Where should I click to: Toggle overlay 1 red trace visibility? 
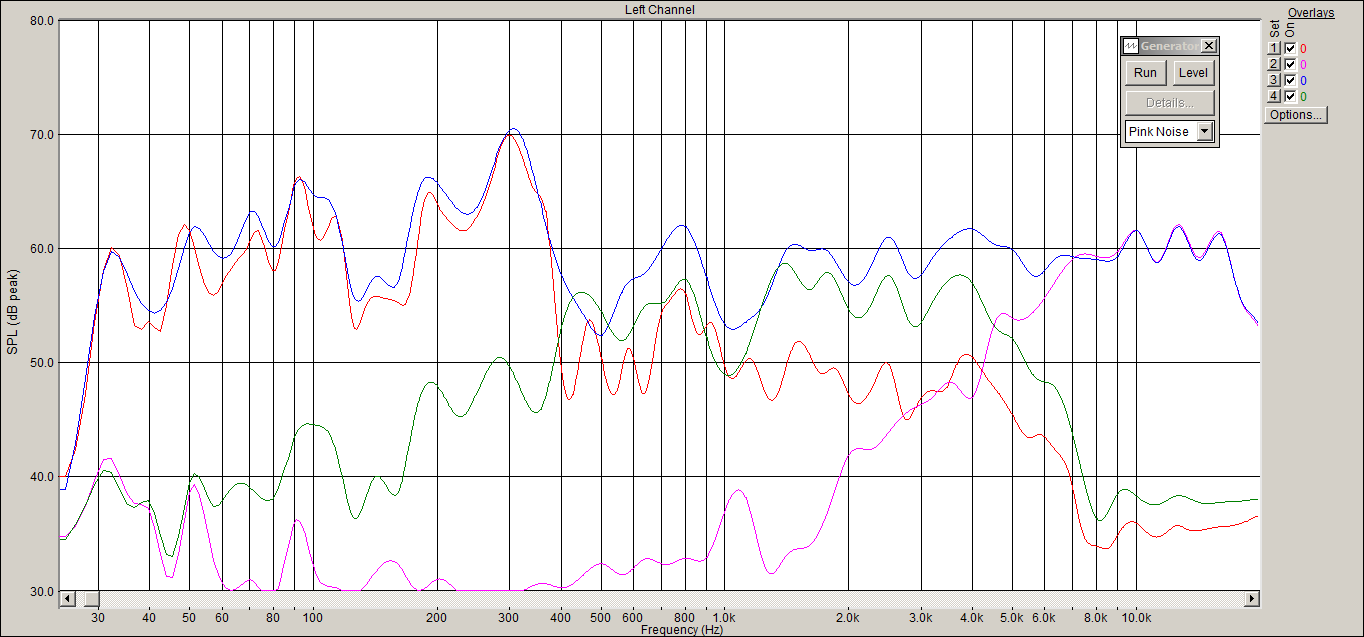[x=1290, y=48]
